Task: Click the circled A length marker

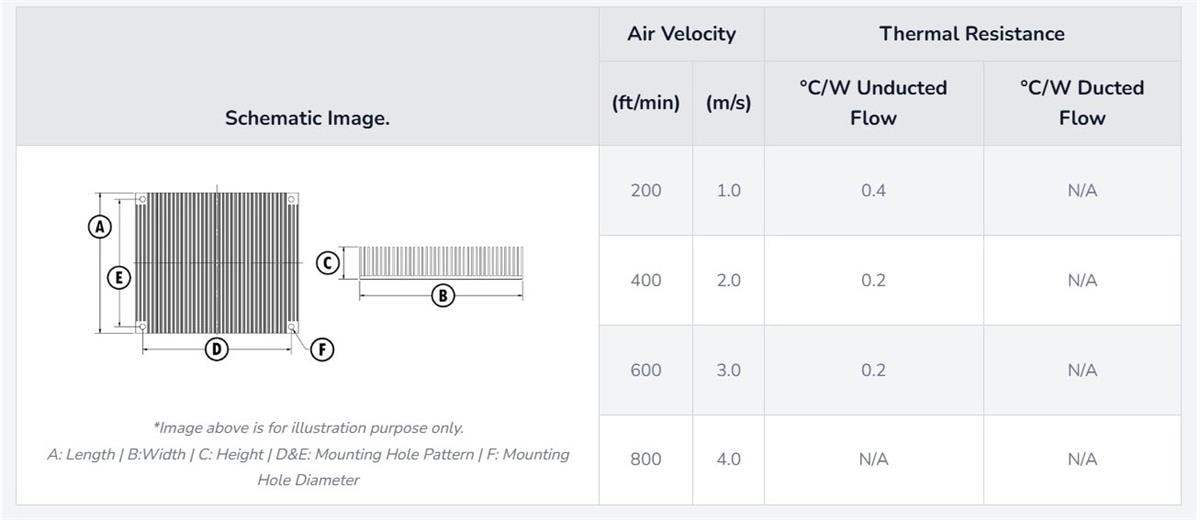Action: 99,227
